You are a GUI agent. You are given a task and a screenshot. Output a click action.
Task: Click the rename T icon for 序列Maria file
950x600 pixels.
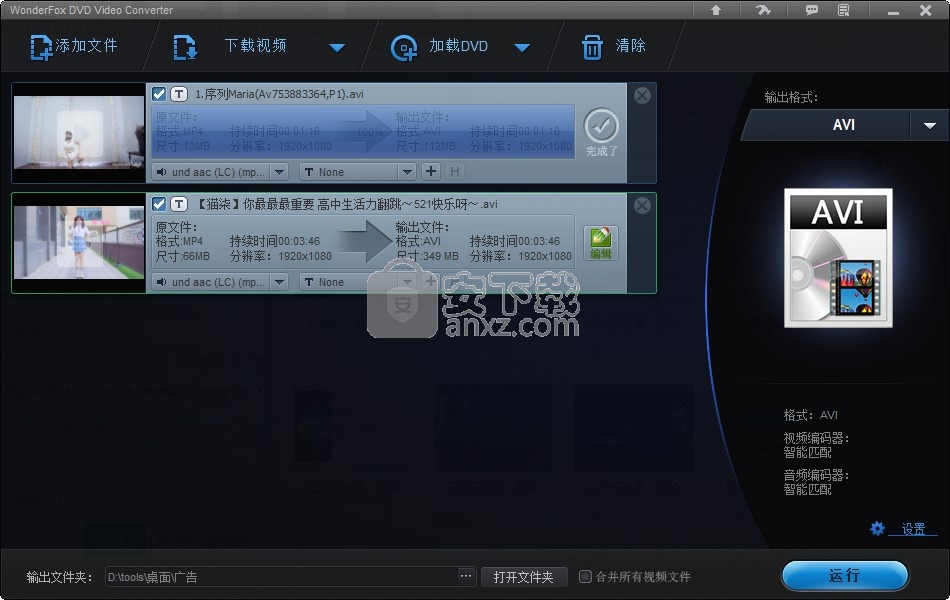tap(179, 94)
